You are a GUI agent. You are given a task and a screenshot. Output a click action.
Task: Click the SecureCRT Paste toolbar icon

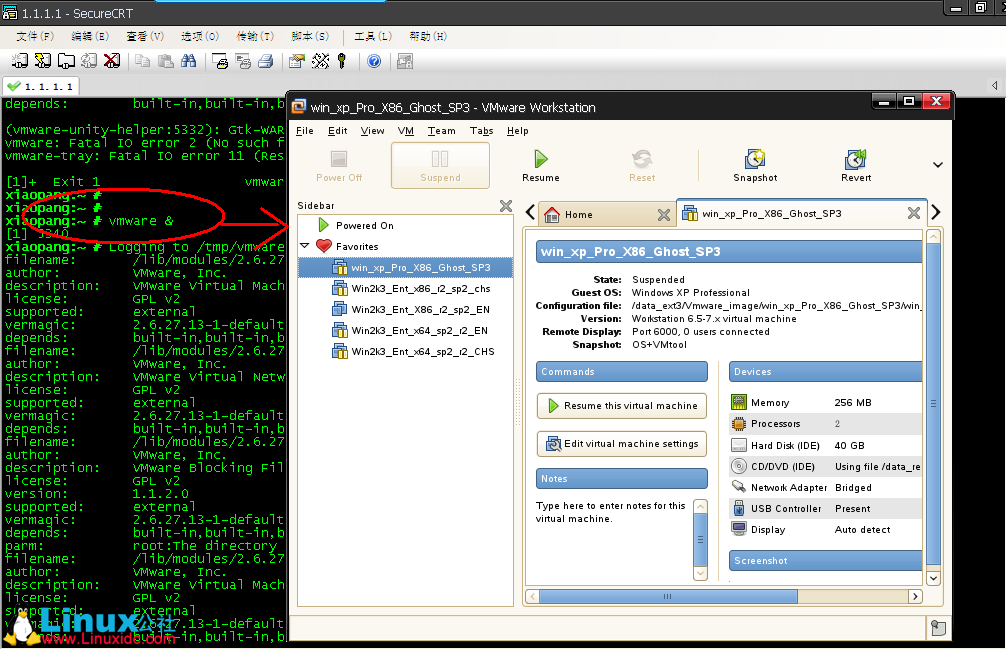[166, 61]
